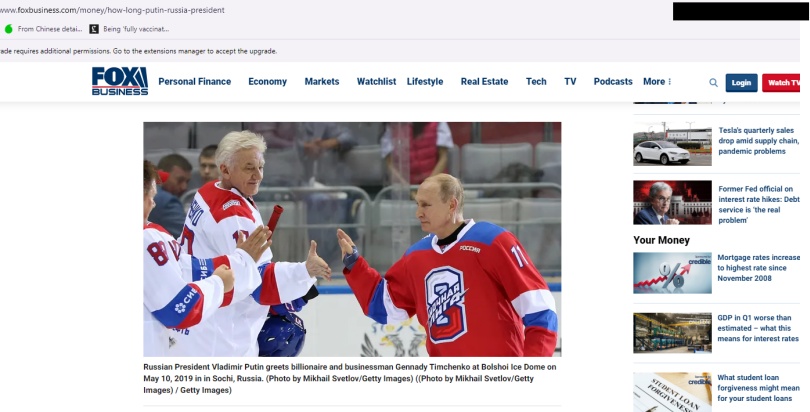Image resolution: width=810 pixels, height=412 pixels.
Task: Open the student loan forgiveness thumbnail
Action: [672, 392]
